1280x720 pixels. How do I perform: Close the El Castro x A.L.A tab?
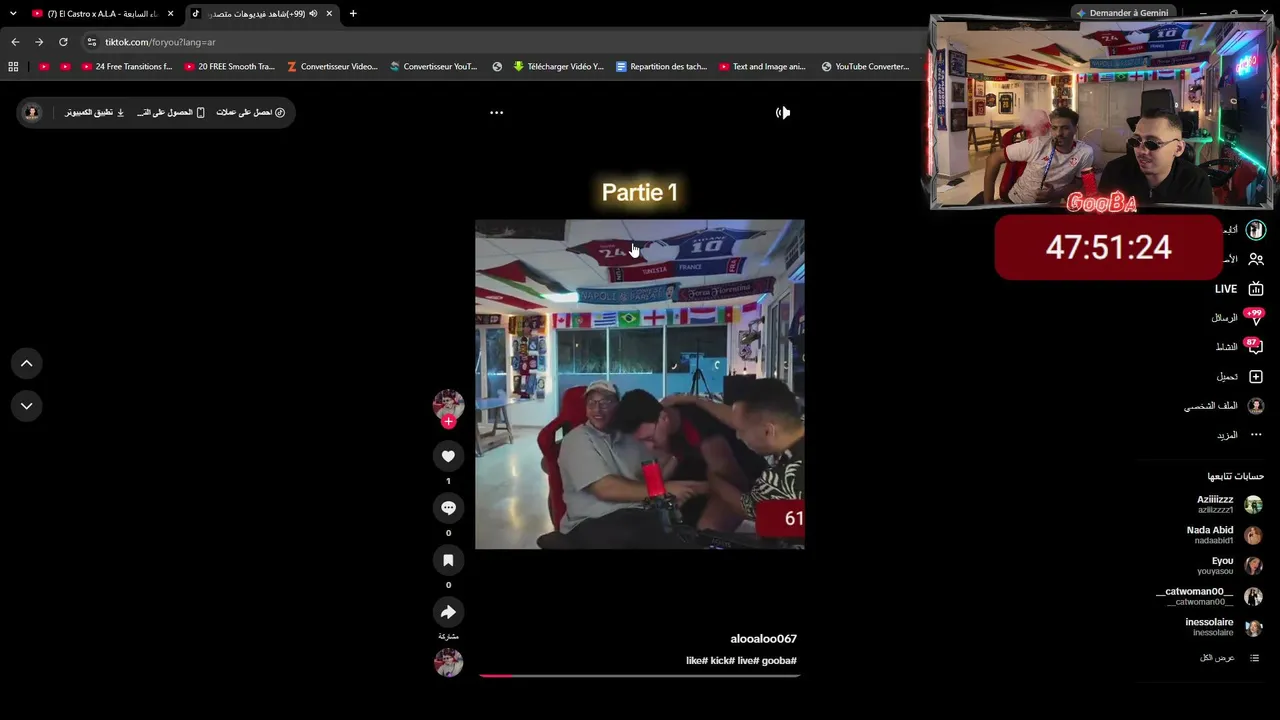point(170,14)
